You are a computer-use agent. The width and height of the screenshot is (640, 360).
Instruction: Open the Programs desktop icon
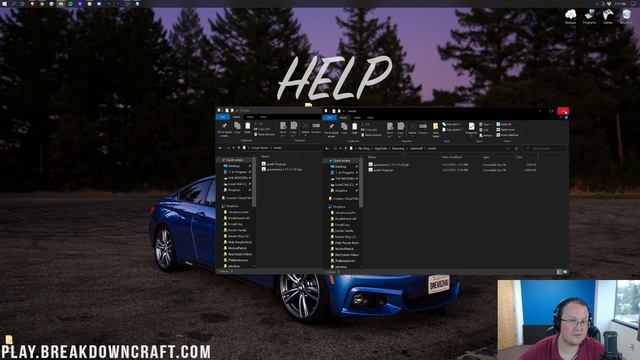coord(589,17)
